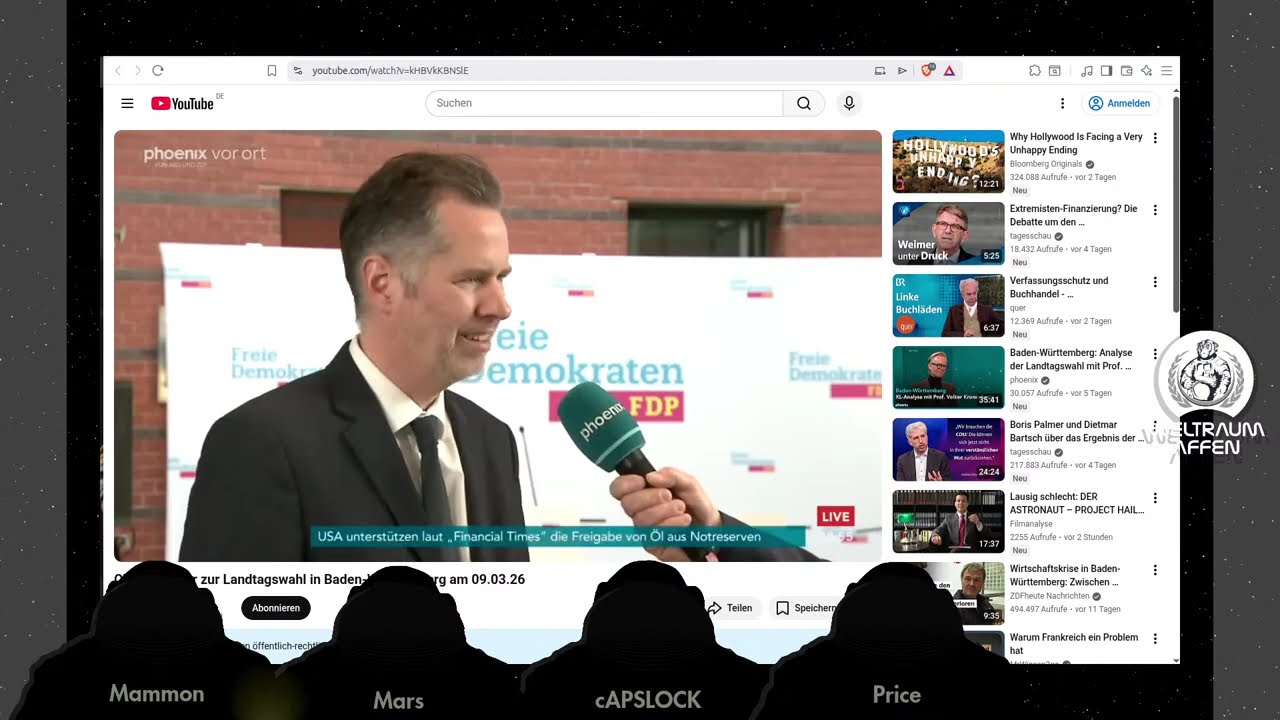1280x720 pixels.
Task: Open the ZDFheute Nachrichten channel name
Action: (x=1048, y=596)
